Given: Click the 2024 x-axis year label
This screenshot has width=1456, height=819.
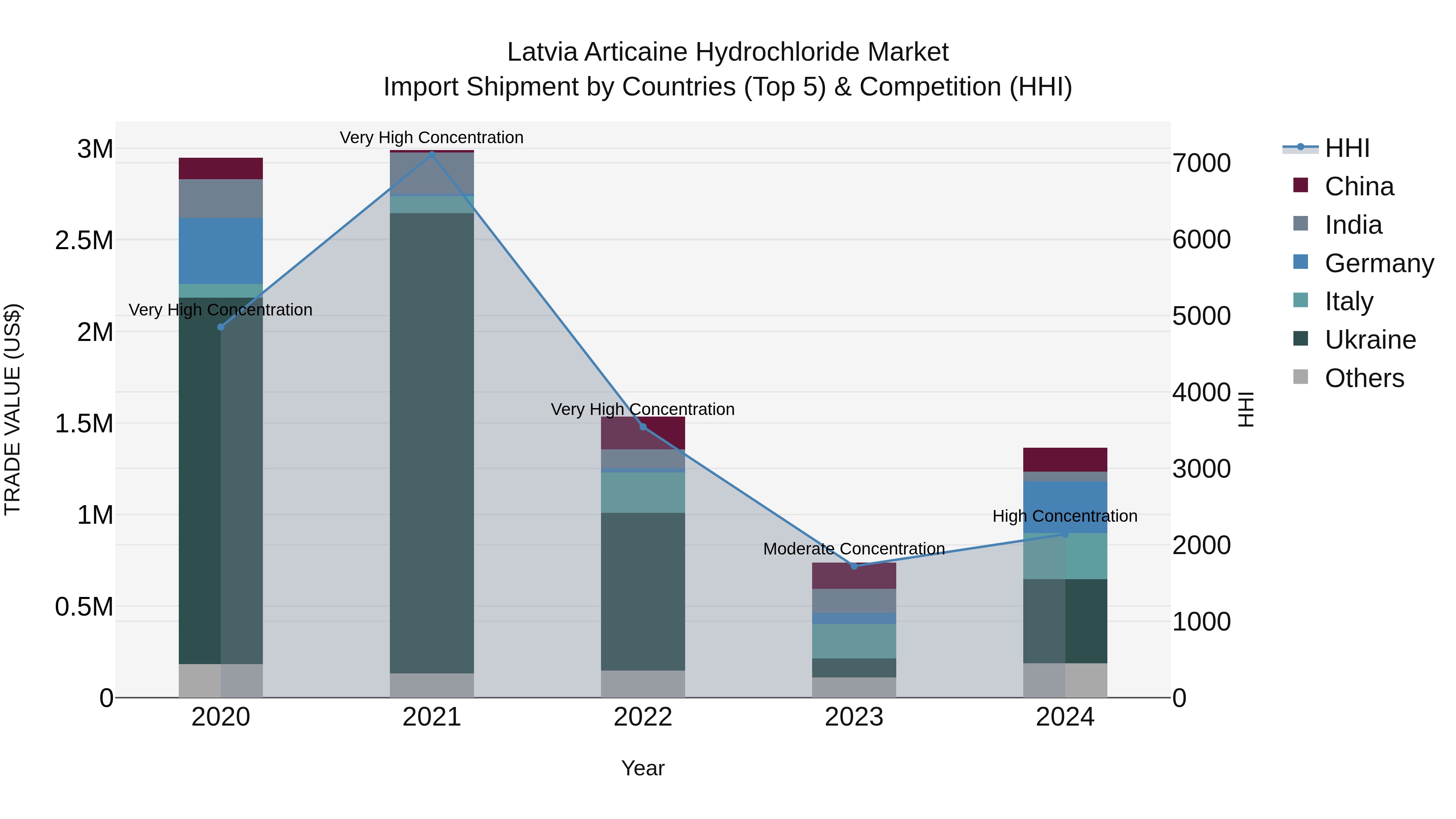Looking at the screenshot, I should 1065,717.
